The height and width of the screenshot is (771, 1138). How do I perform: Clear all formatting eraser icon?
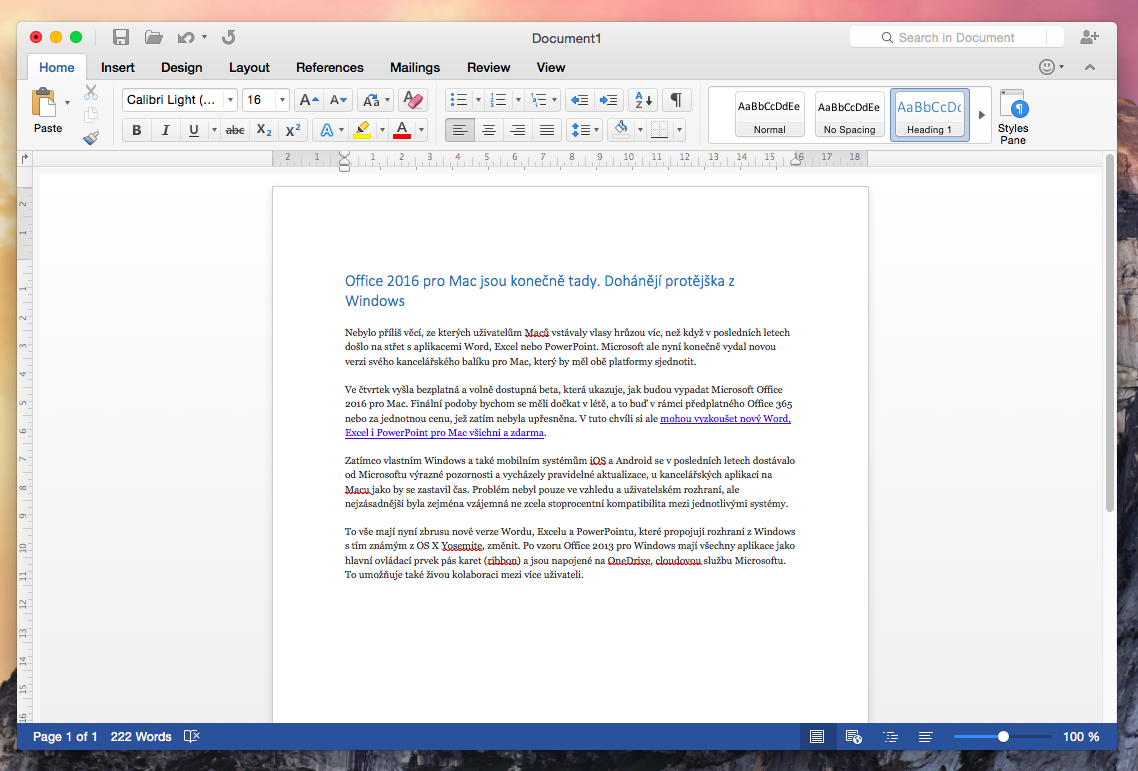coord(413,99)
